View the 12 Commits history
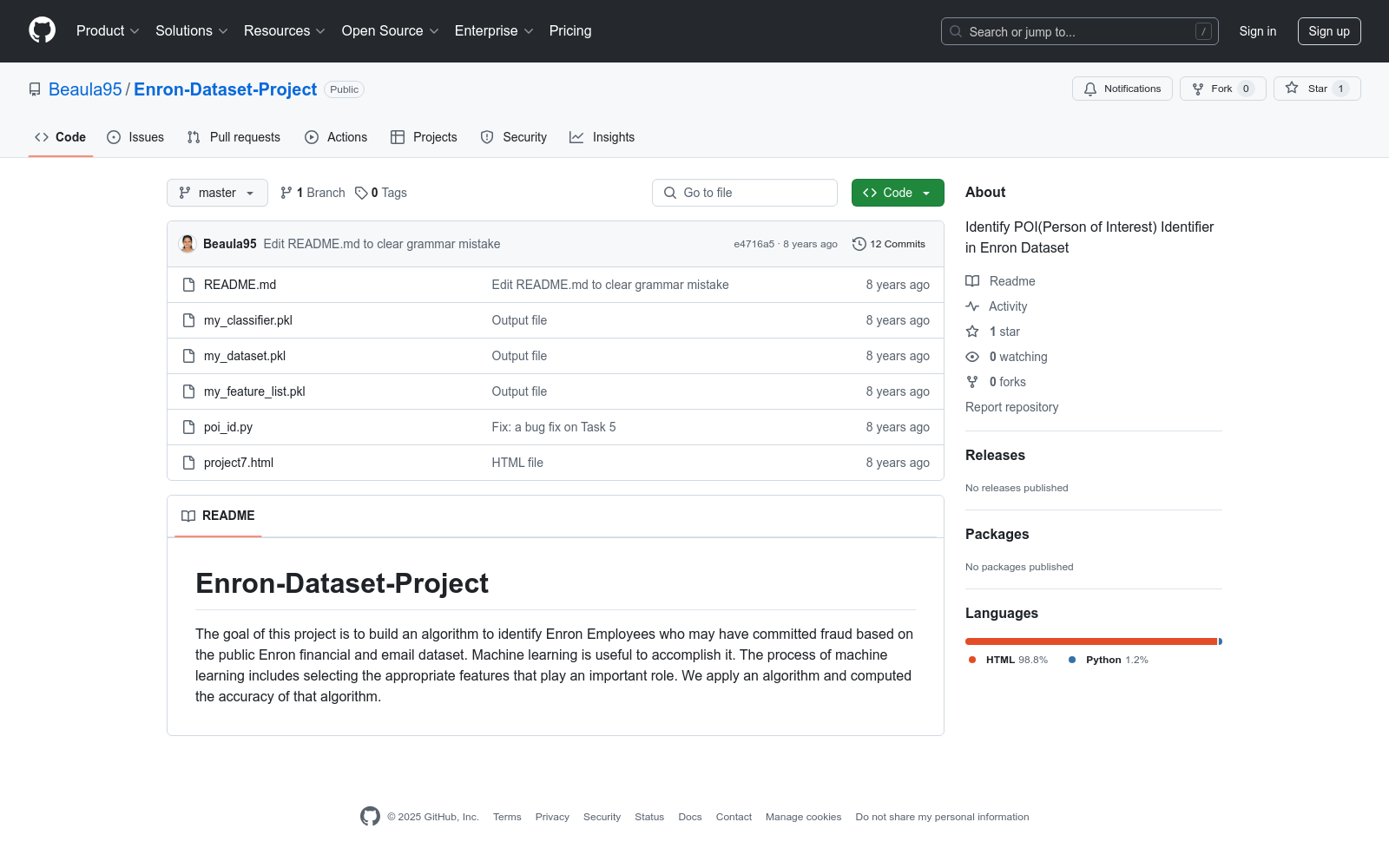This screenshot has height=868, width=1389. pyautogui.click(x=889, y=244)
